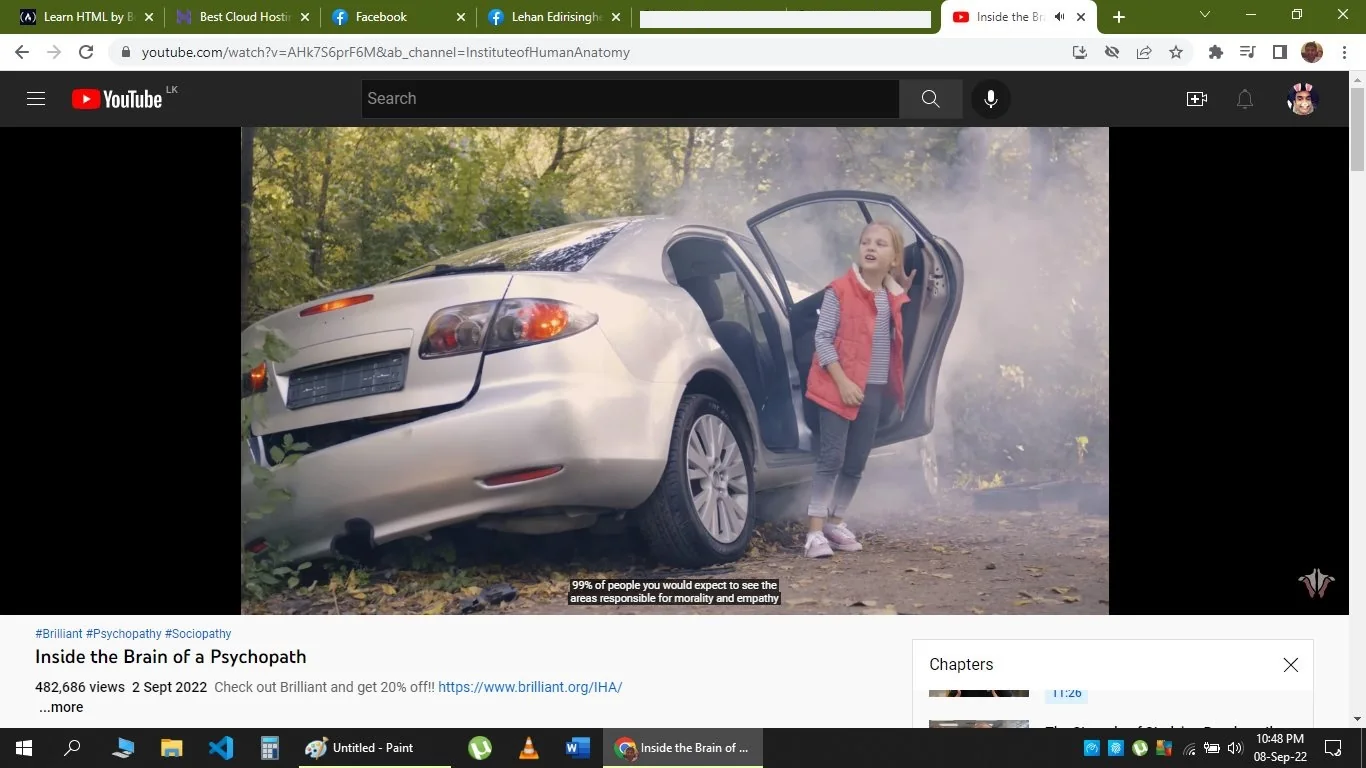Click the video player to pause

[x=675, y=370]
